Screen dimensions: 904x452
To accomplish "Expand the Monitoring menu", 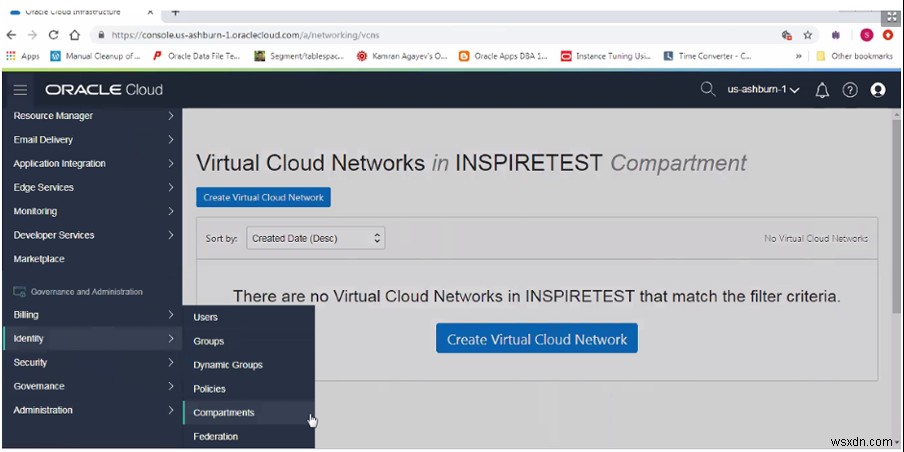I will click(x=92, y=212).
